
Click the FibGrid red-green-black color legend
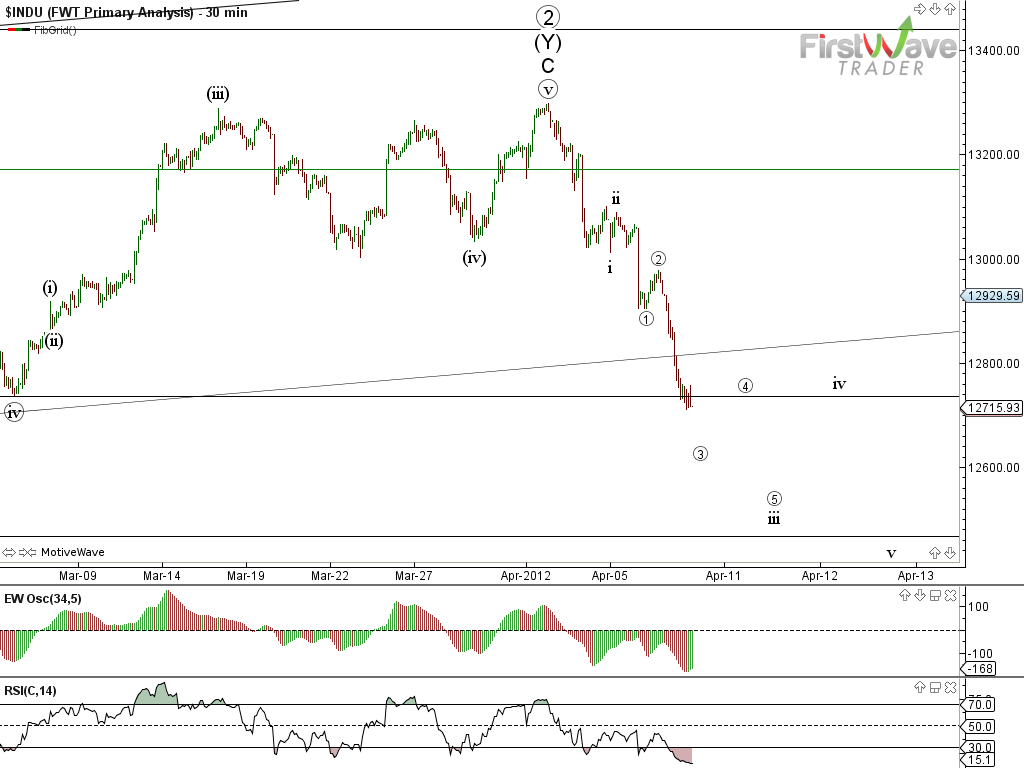18,30
